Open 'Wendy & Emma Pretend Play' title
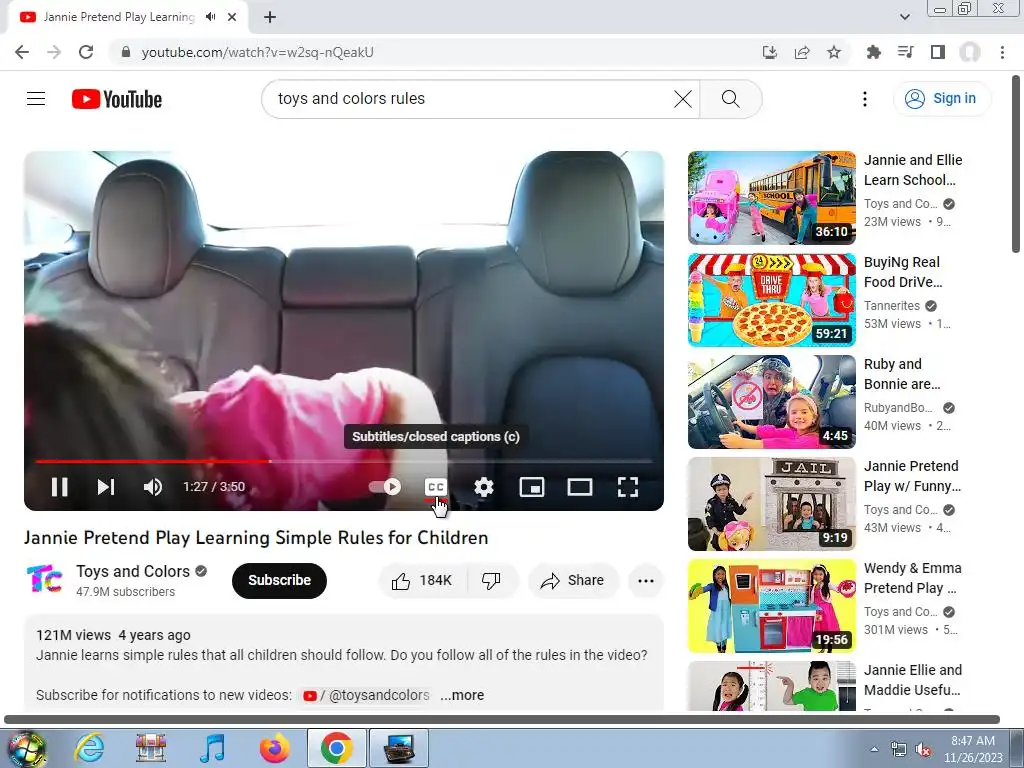 point(912,578)
